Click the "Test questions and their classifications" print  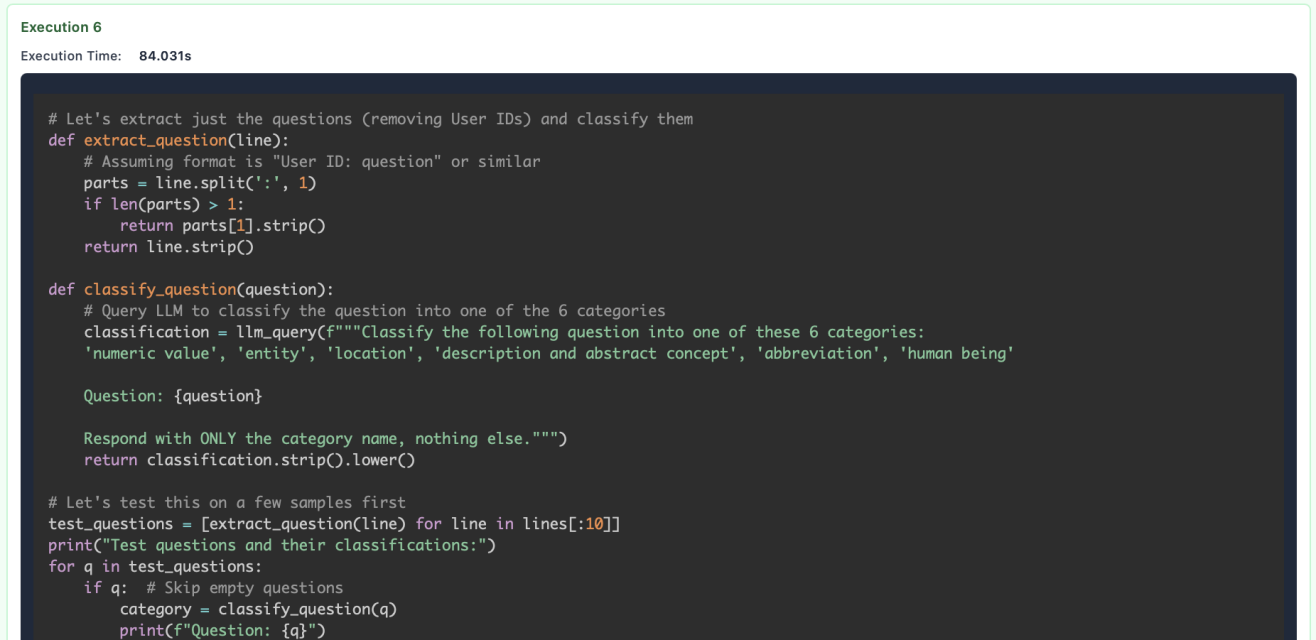[272, 545]
